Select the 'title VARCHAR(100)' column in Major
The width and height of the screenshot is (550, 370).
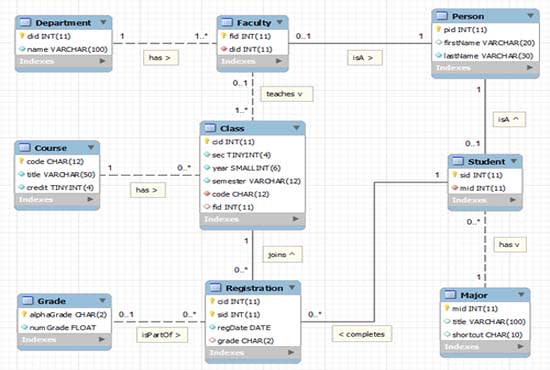tap(485, 321)
